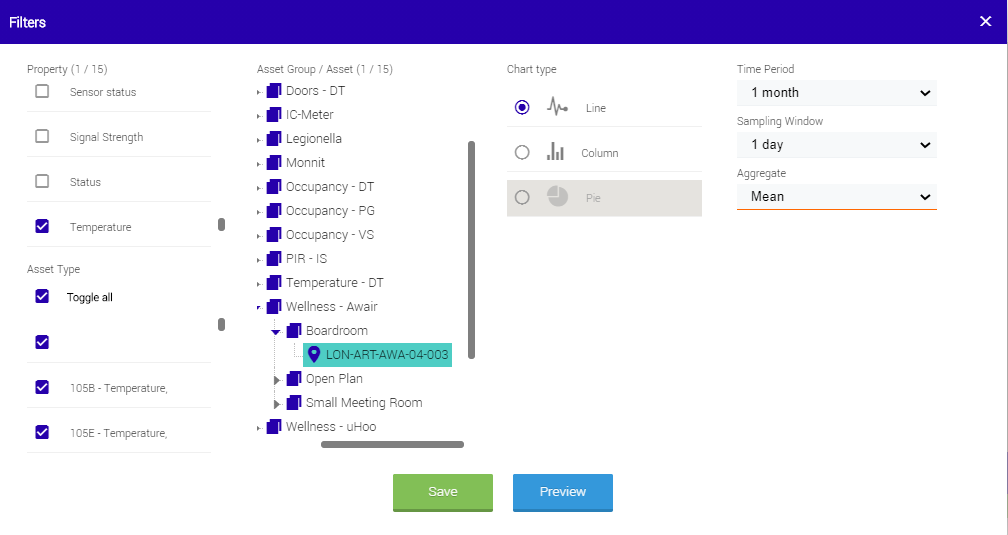
Task: Click the Boardroom folder icon
Action: [x=294, y=331]
